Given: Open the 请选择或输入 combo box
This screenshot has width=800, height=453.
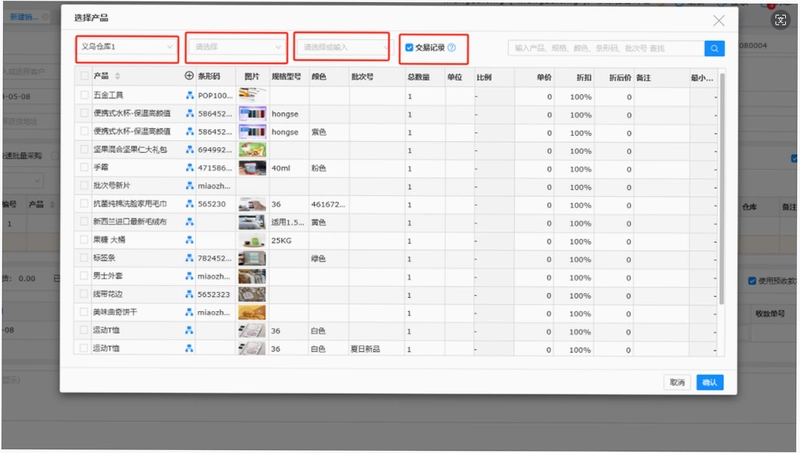Looking at the screenshot, I should 342,47.
